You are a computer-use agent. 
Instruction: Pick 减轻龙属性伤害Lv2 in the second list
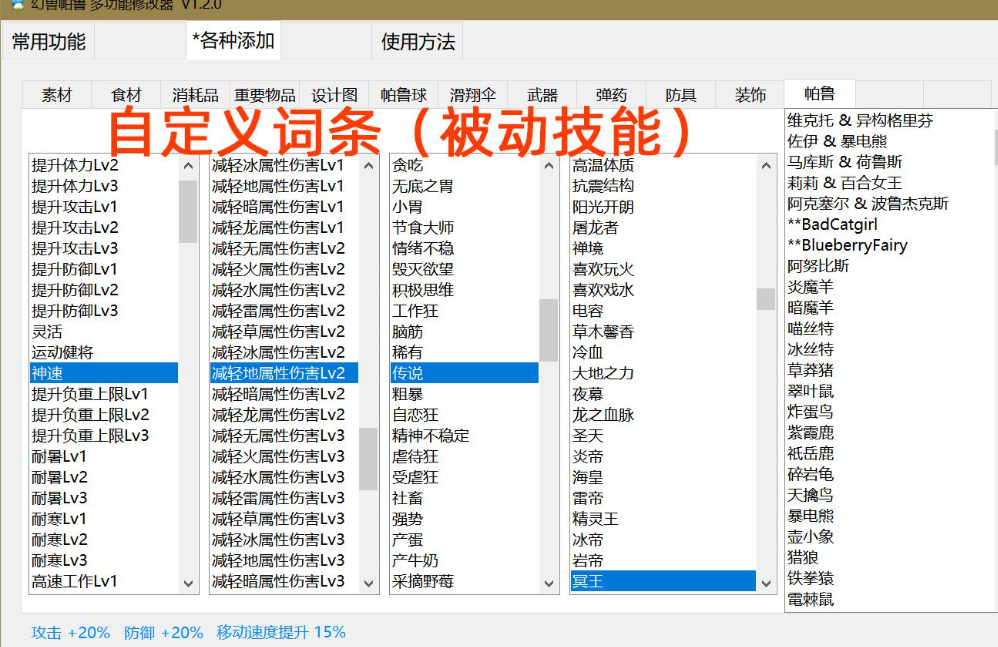pos(278,415)
